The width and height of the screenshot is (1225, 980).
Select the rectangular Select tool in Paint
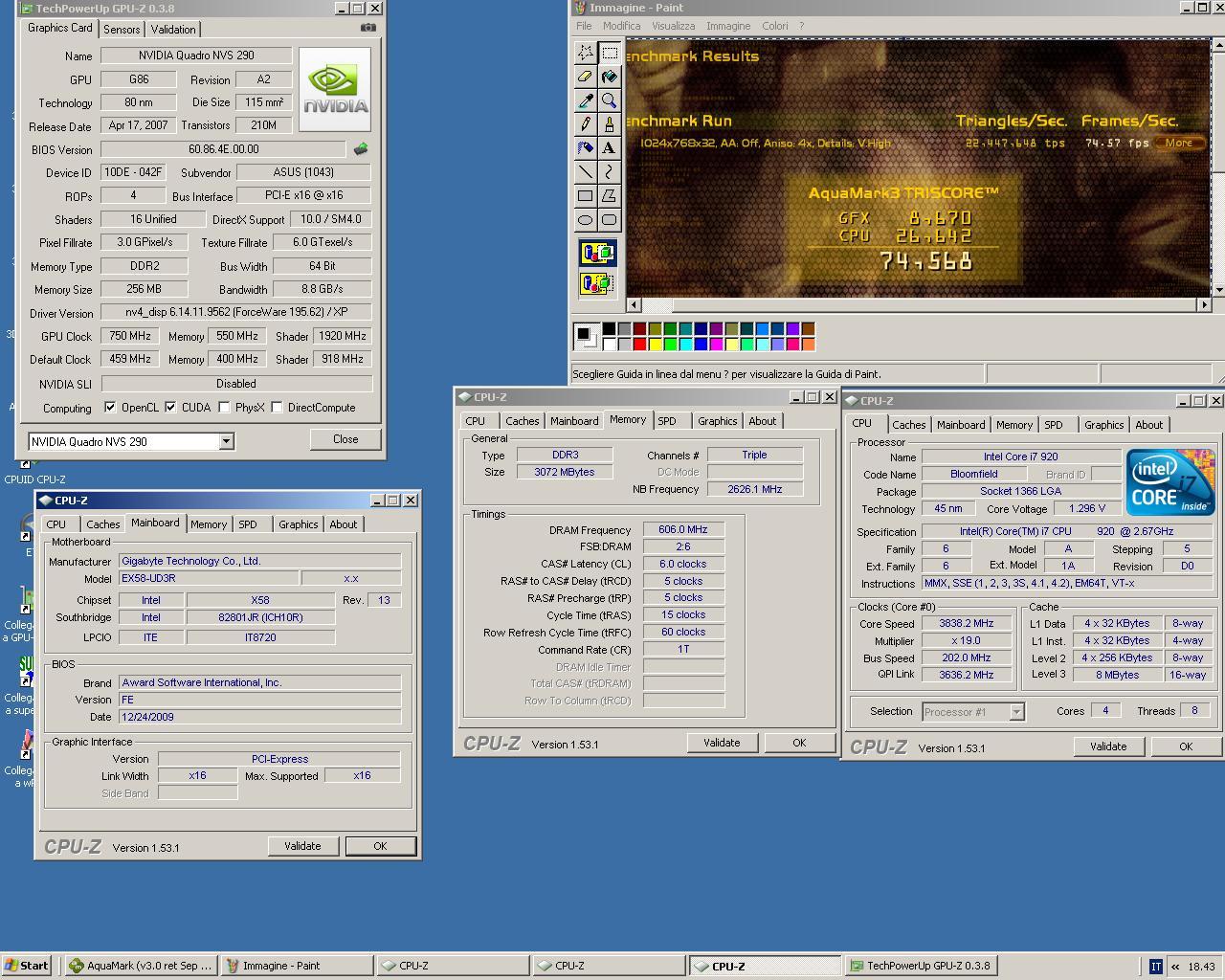[609, 53]
